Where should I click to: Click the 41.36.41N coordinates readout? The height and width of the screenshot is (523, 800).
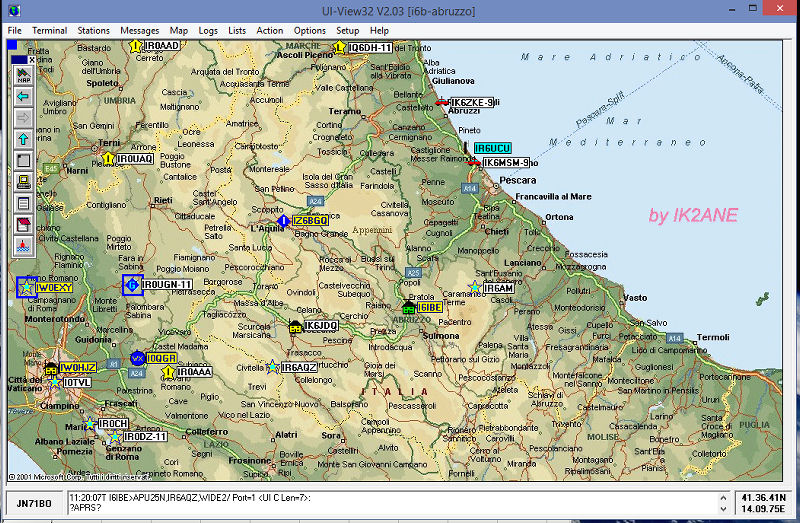pyautogui.click(x=763, y=497)
